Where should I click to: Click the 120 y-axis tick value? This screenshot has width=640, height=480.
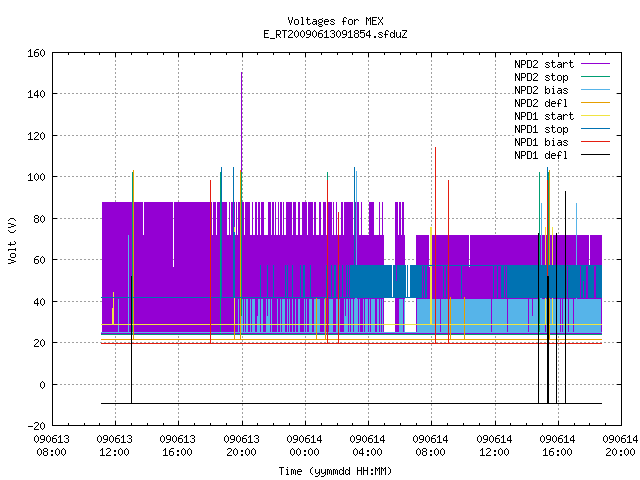click(x=36, y=136)
